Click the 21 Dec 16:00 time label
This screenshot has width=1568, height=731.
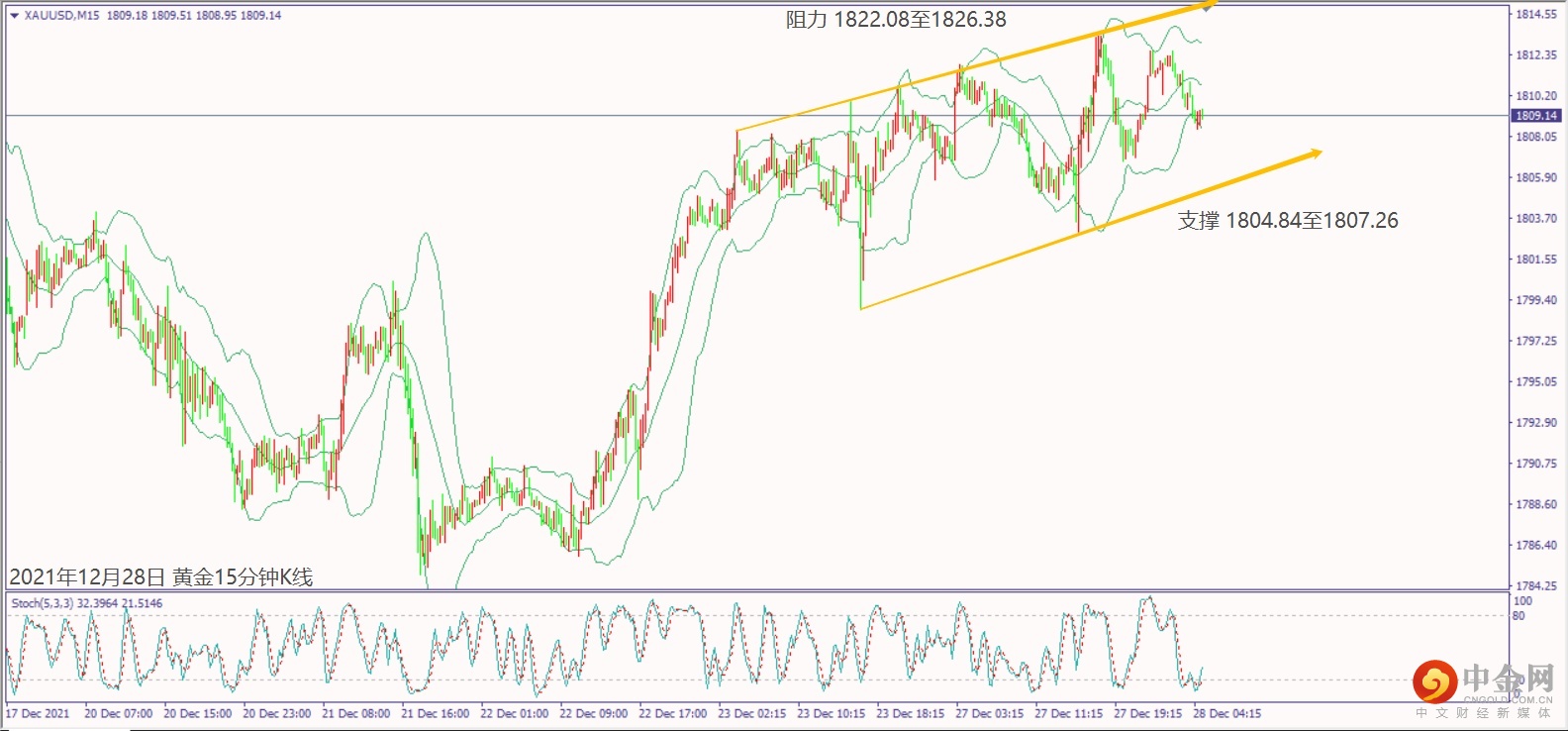click(x=436, y=713)
